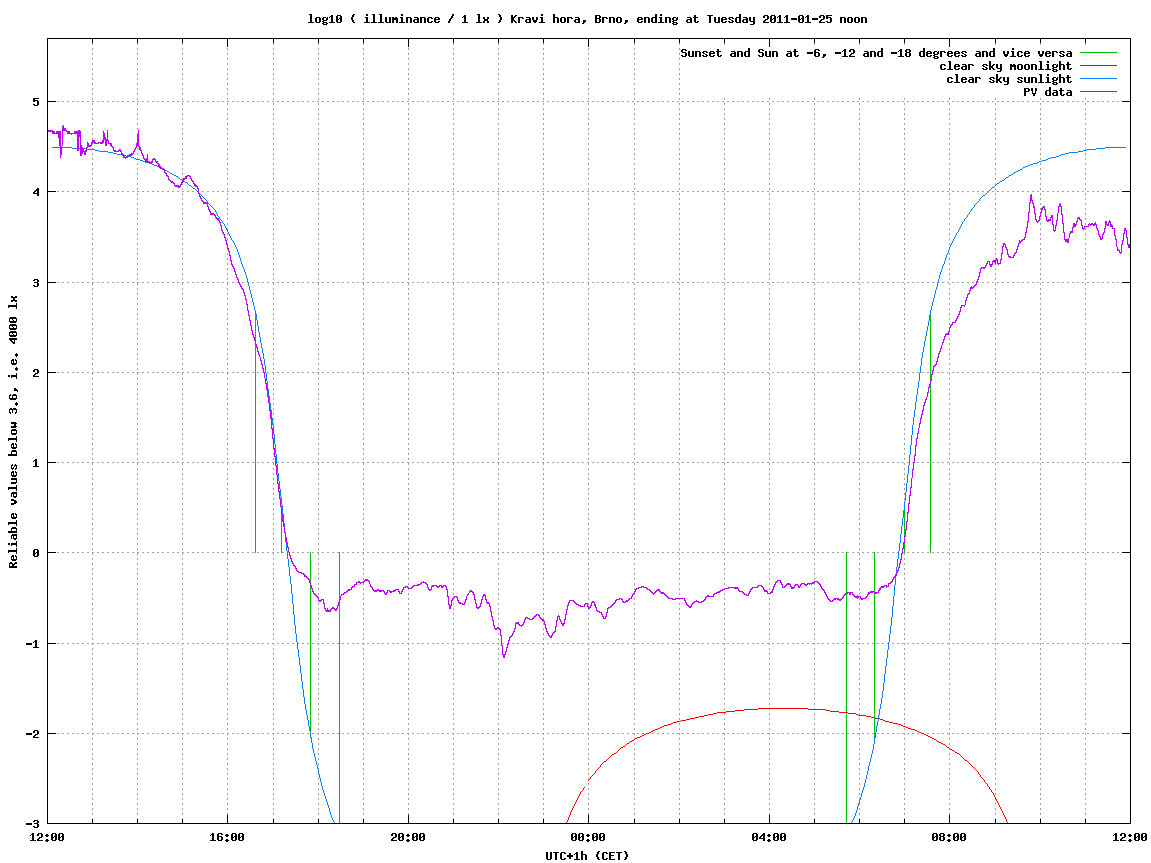
Task: Click the 00:00 x-axis label
Action: (x=589, y=837)
